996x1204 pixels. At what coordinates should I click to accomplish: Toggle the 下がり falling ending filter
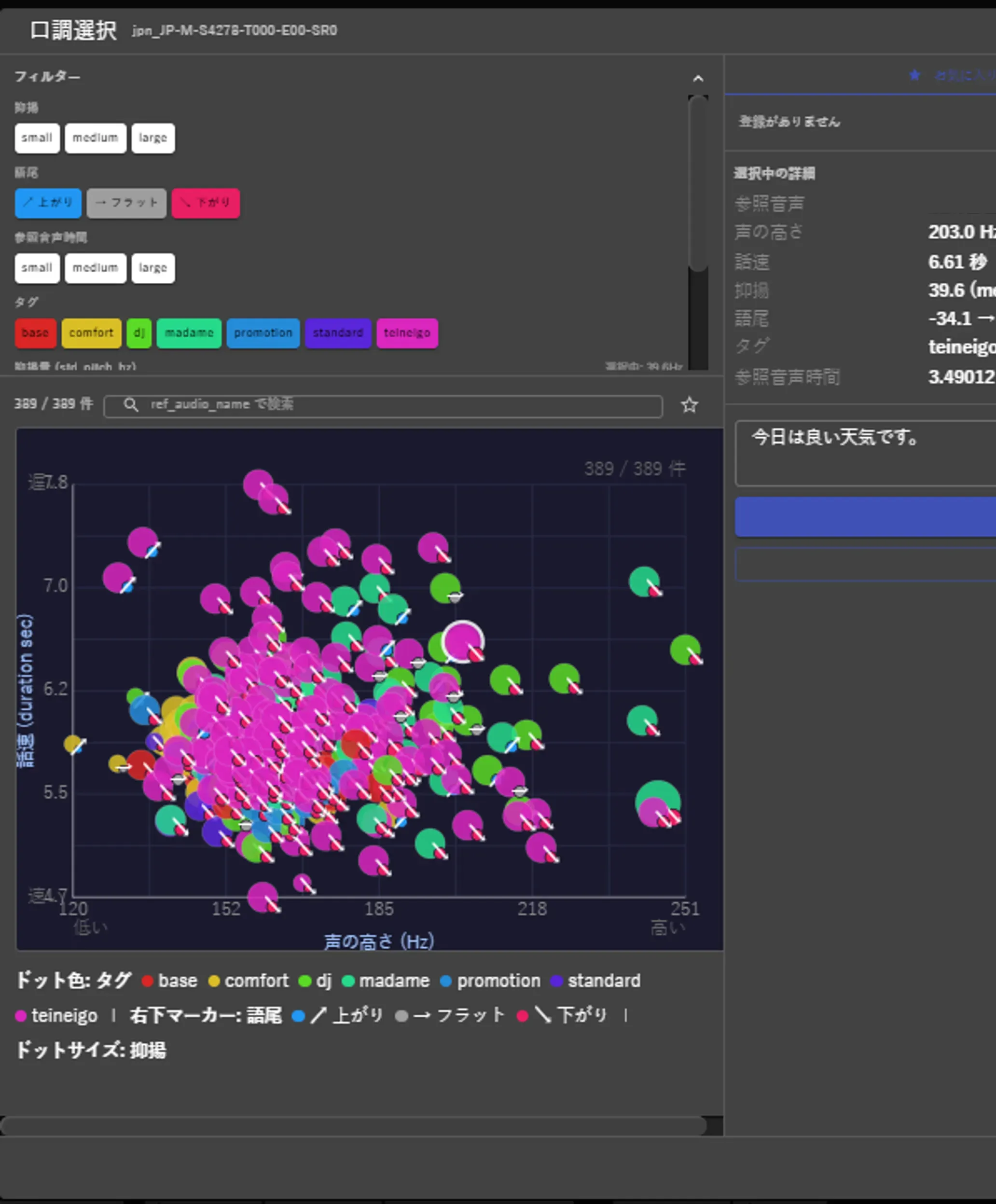(205, 203)
